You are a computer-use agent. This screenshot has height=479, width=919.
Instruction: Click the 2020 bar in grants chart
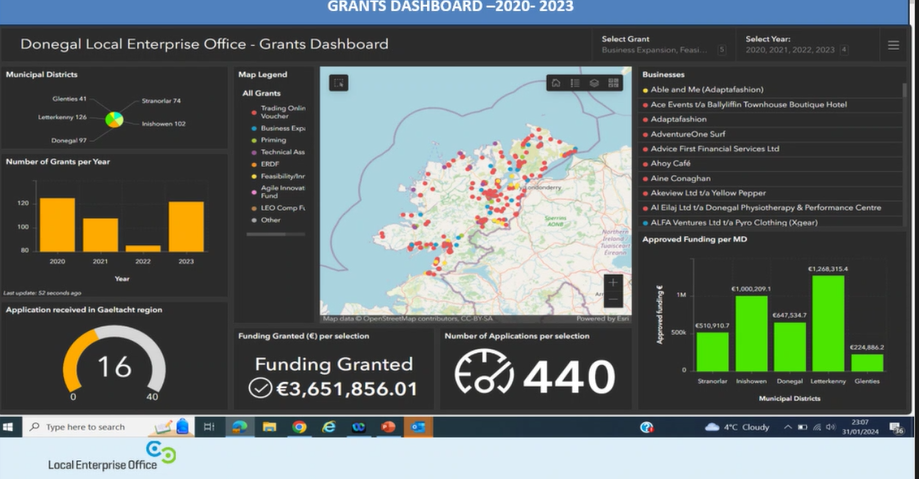click(x=57, y=224)
